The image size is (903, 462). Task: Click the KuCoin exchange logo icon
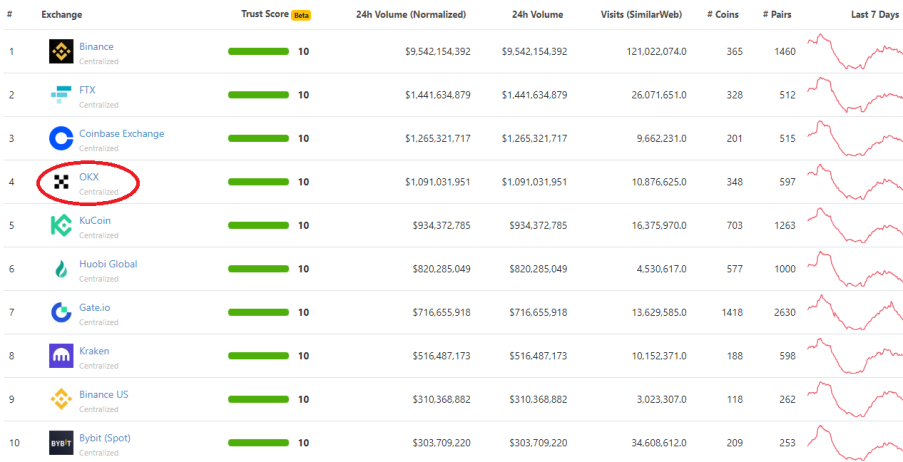[x=61, y=225]
